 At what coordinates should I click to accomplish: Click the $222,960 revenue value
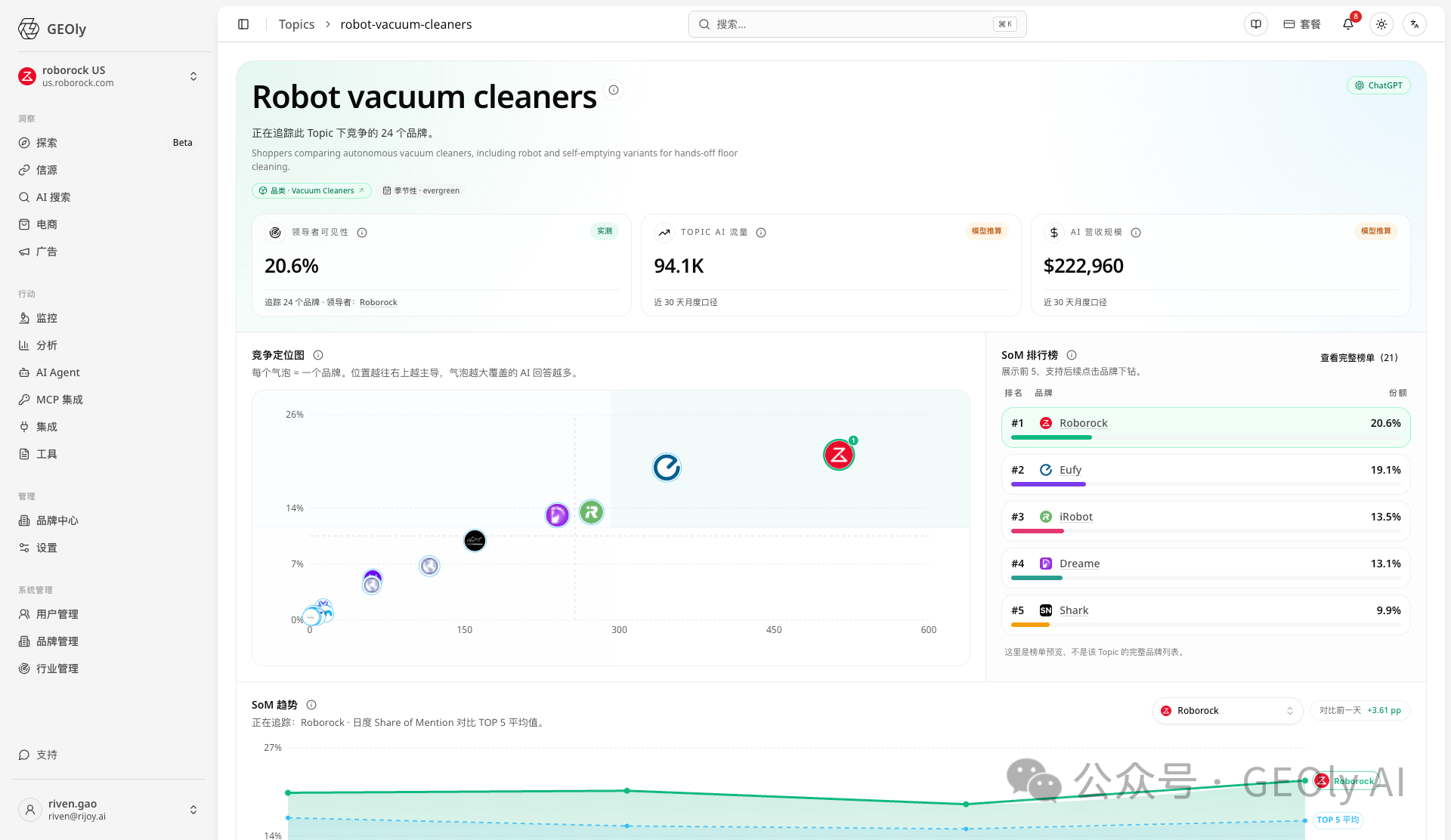coord(1083,266)
